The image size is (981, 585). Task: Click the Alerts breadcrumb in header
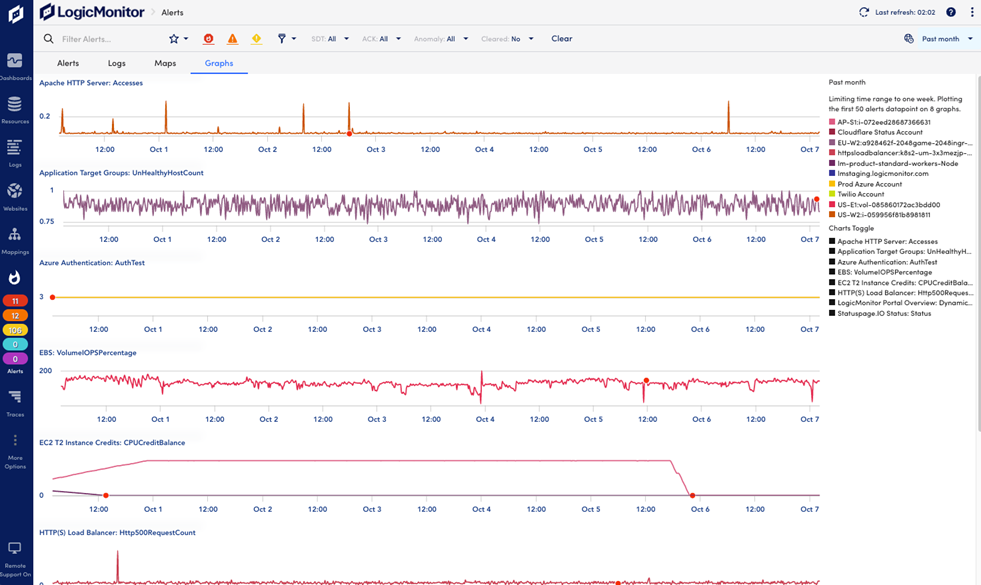coord(172,13)
